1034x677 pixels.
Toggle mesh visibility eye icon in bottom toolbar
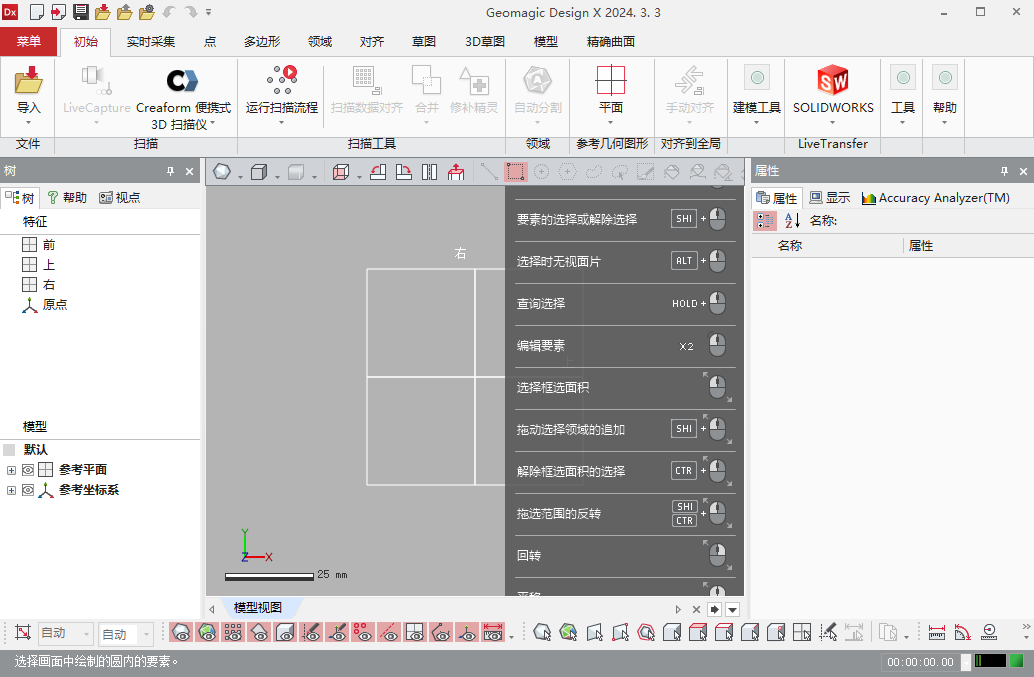pos(181,633)
